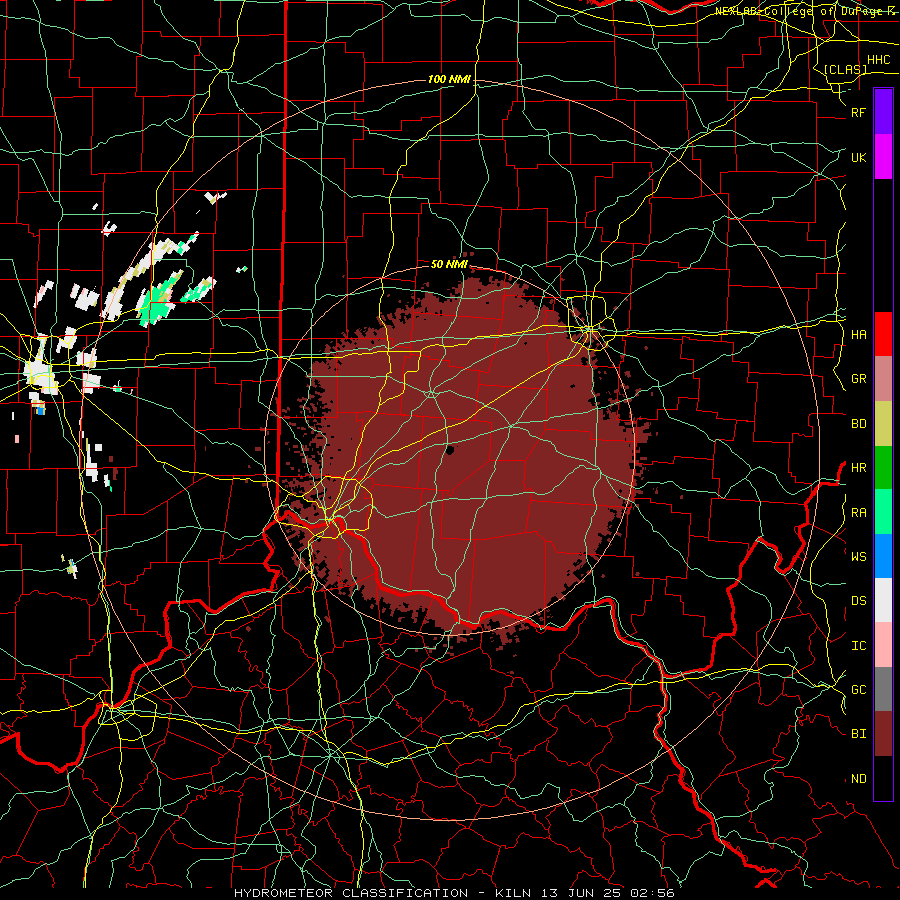
Task: Click the 100 NMI range ring label
Action: tap(449, 79)
